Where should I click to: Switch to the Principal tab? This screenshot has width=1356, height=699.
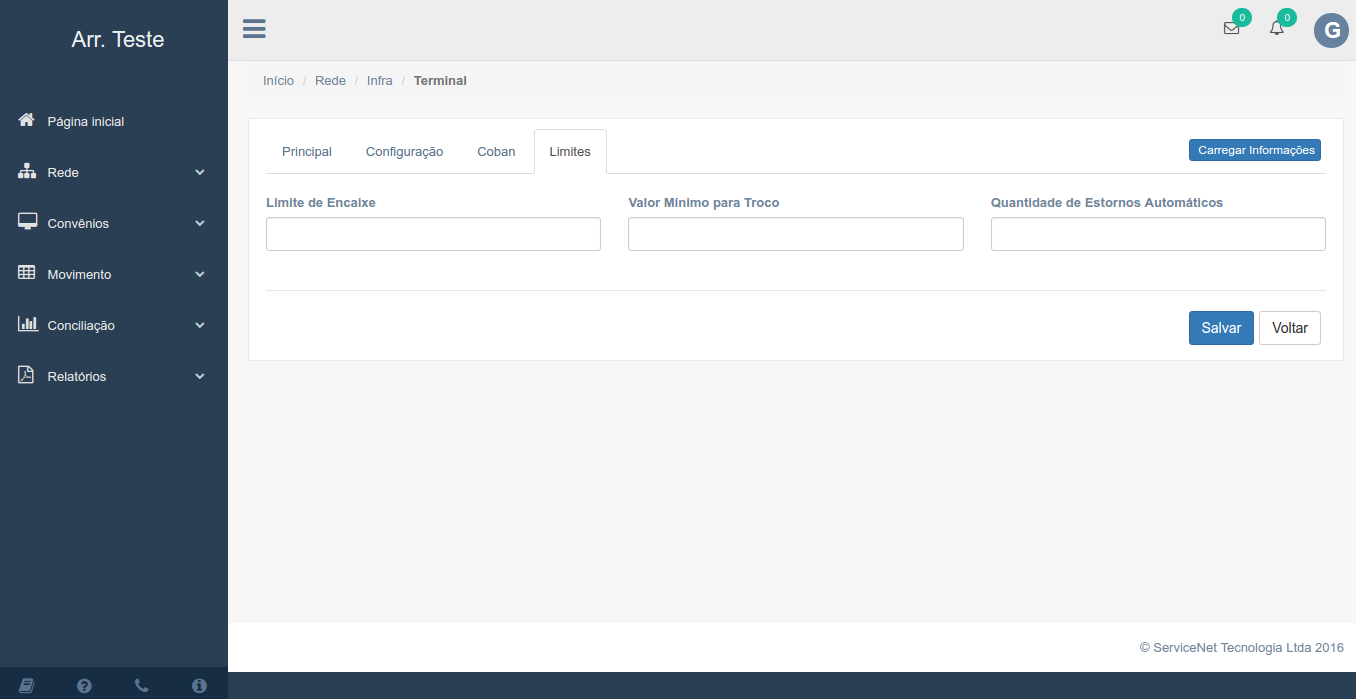coord(307,152)
